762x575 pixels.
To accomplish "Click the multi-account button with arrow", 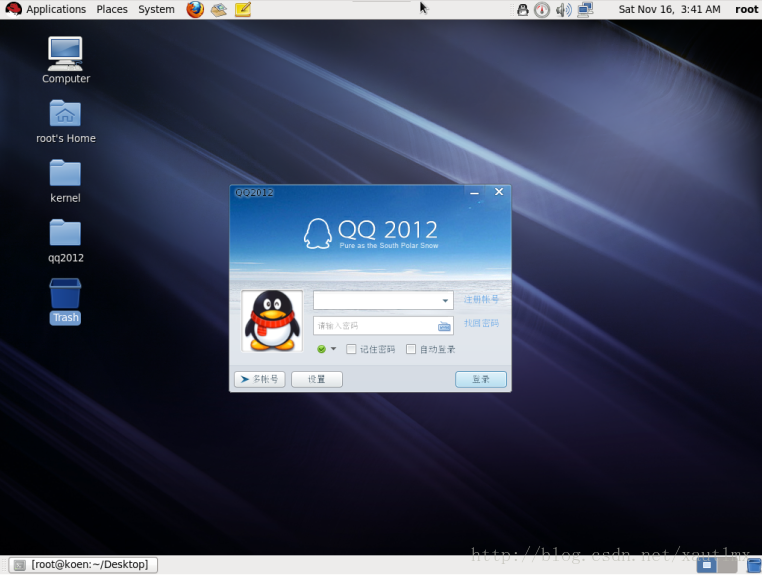I will (x=260, y=379).
